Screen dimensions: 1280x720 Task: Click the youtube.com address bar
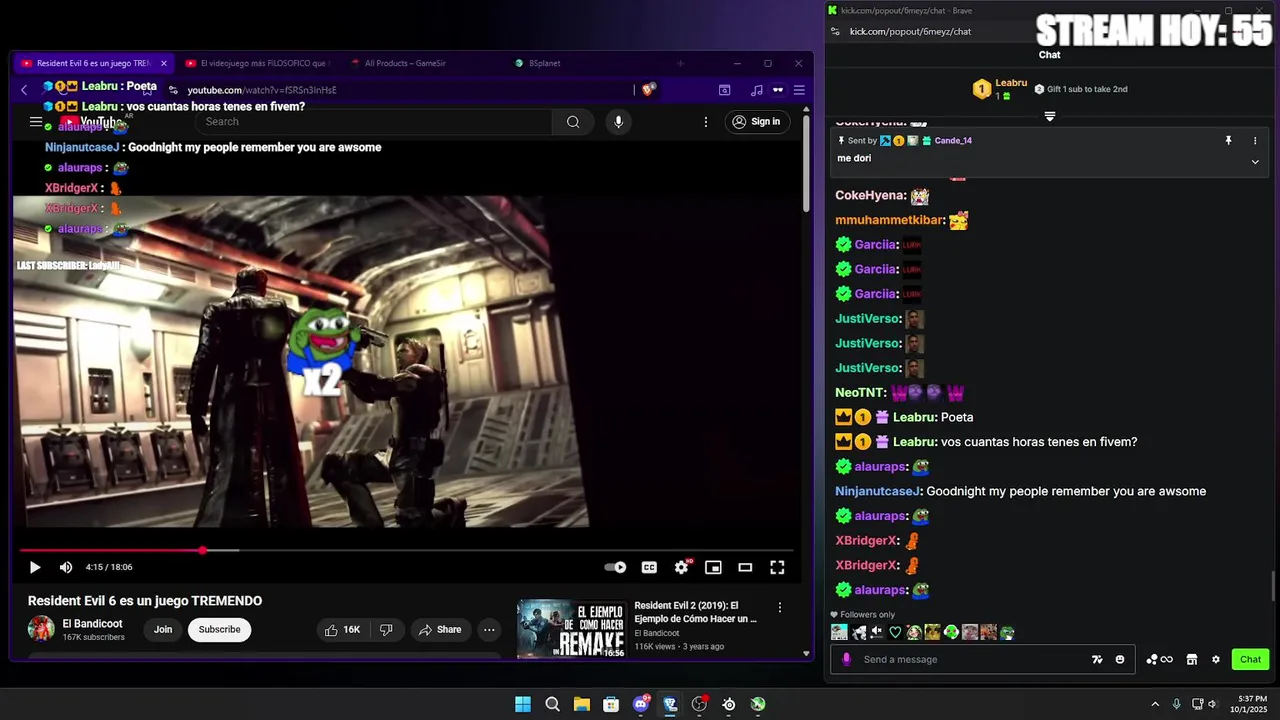400,90
